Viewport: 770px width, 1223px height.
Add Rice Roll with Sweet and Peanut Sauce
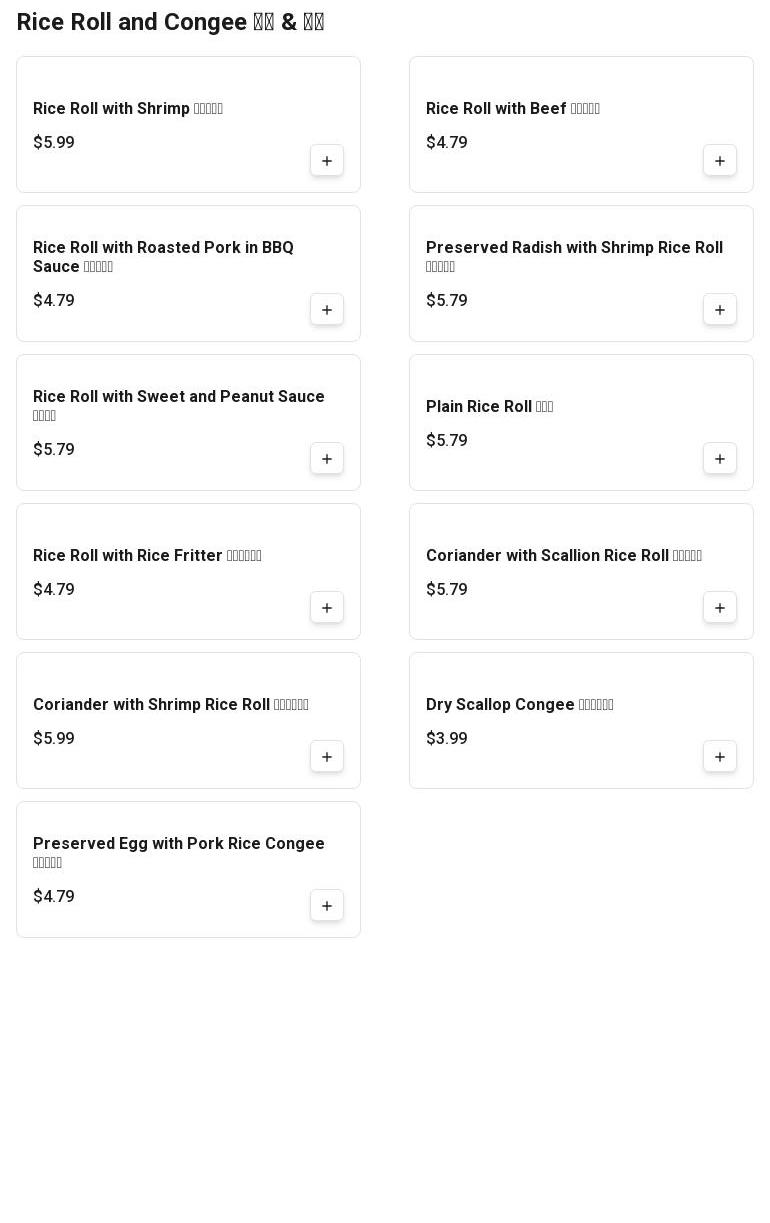327,459
